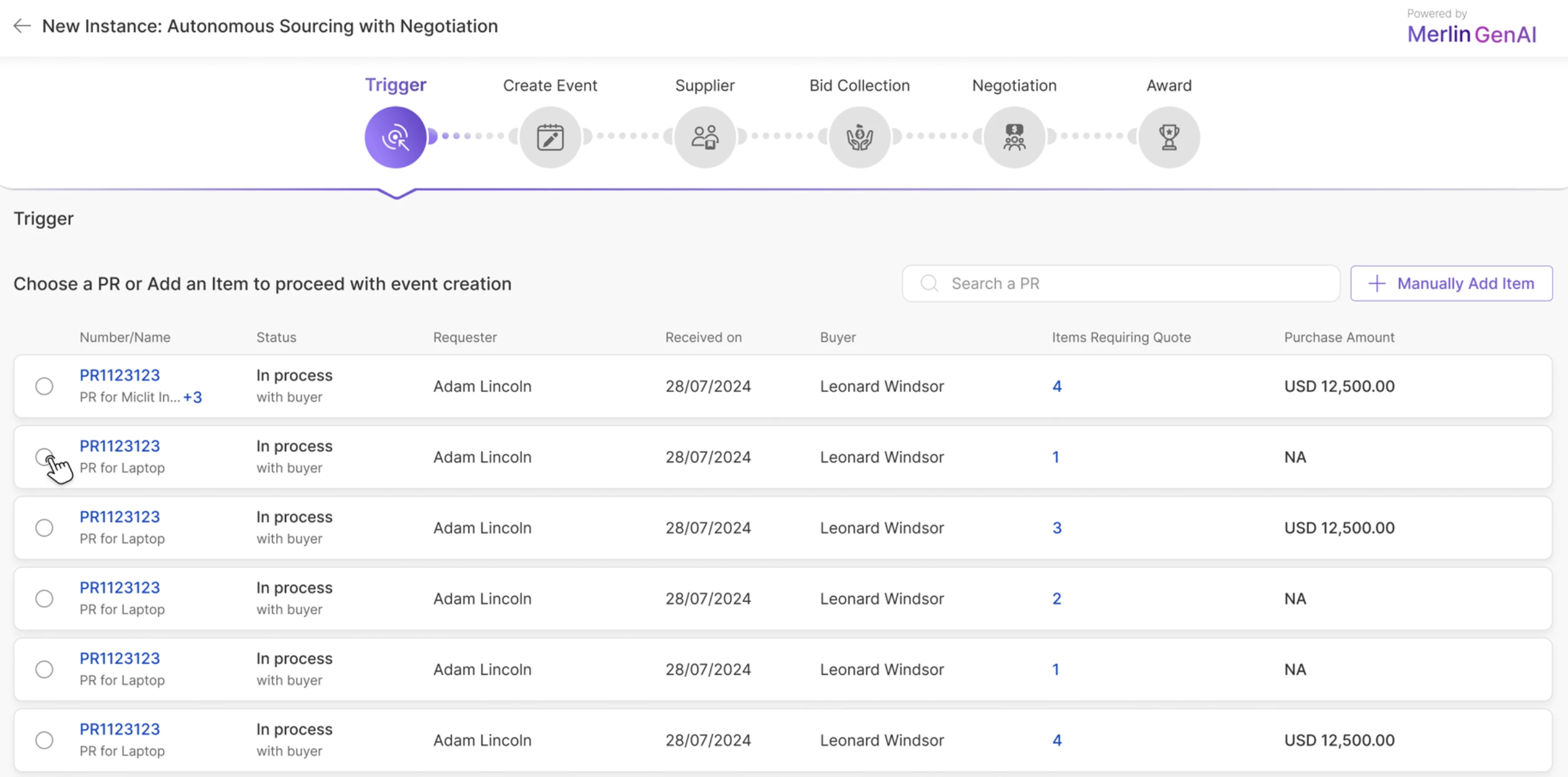Switch to the Bid Collection step label
1568x777 pixels.
click(859, 85)
